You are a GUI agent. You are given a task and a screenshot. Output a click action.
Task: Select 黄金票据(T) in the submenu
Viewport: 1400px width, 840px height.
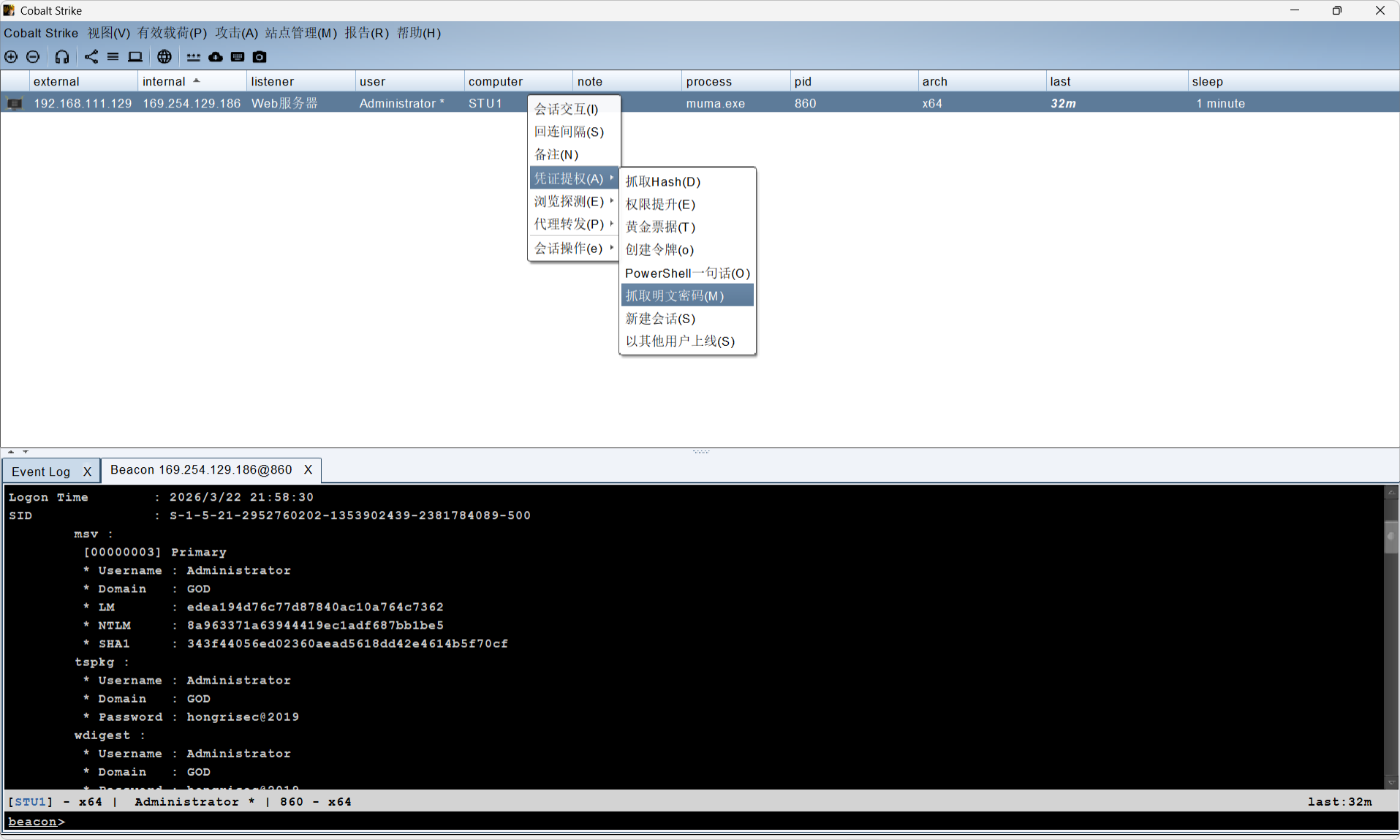[x=687, y=227]
